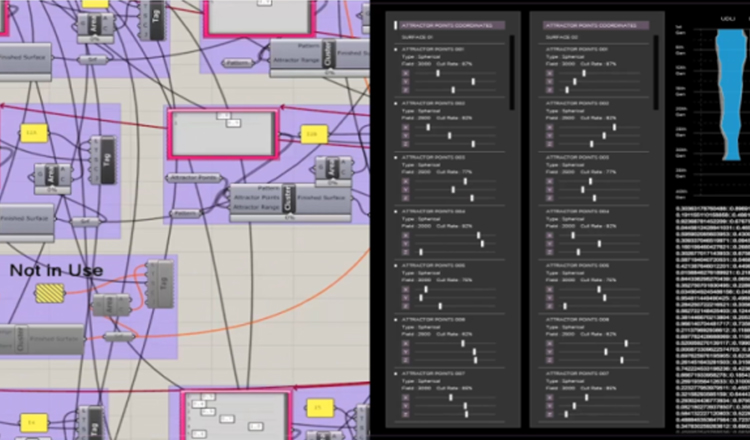Screen dimensions: 750x440
Task: Collapse Attractor Points 002 bullet in Surface 01
Action: coord(396,102)
